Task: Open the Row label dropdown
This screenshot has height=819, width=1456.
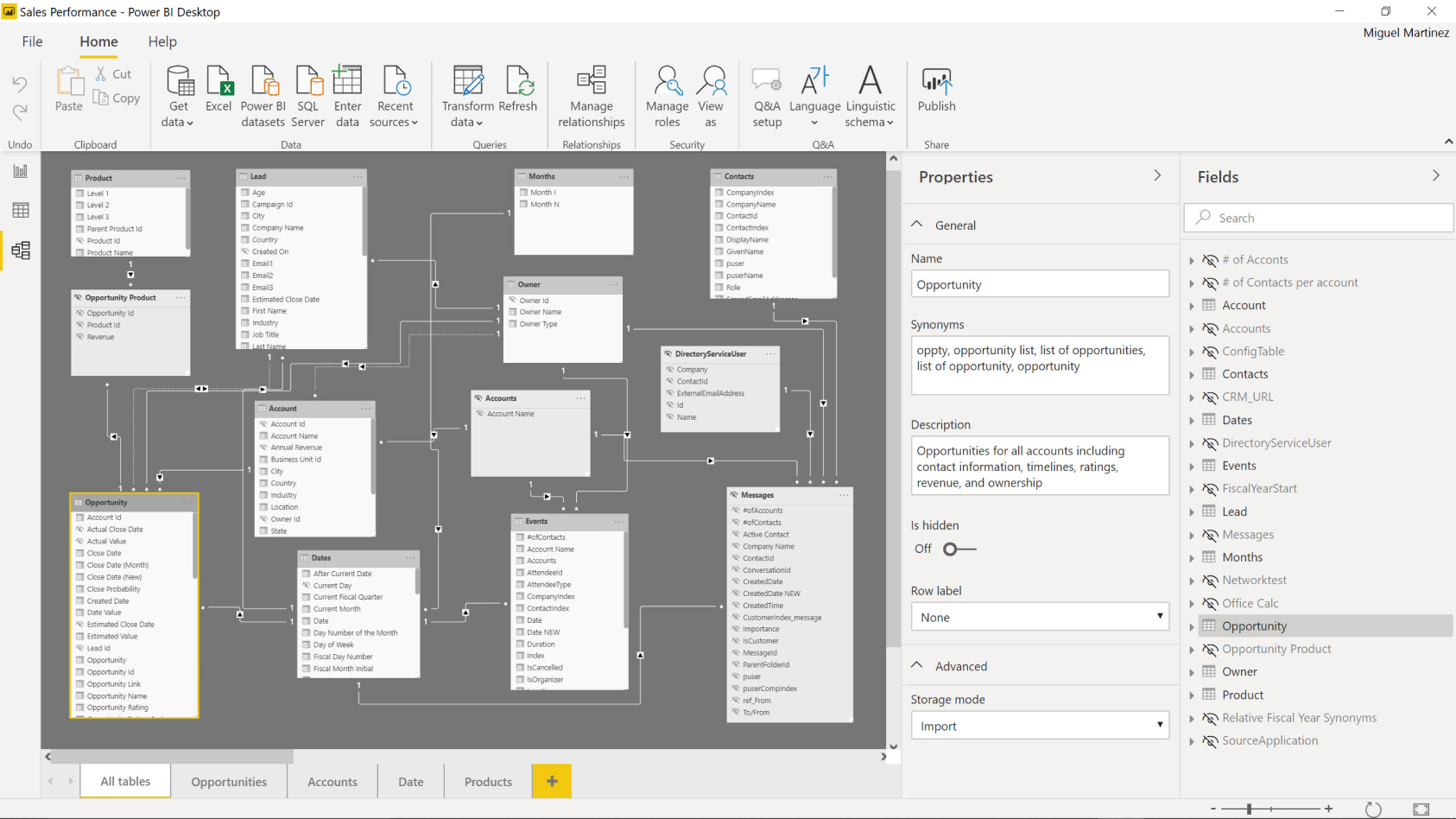Action: coord(1160,616)
